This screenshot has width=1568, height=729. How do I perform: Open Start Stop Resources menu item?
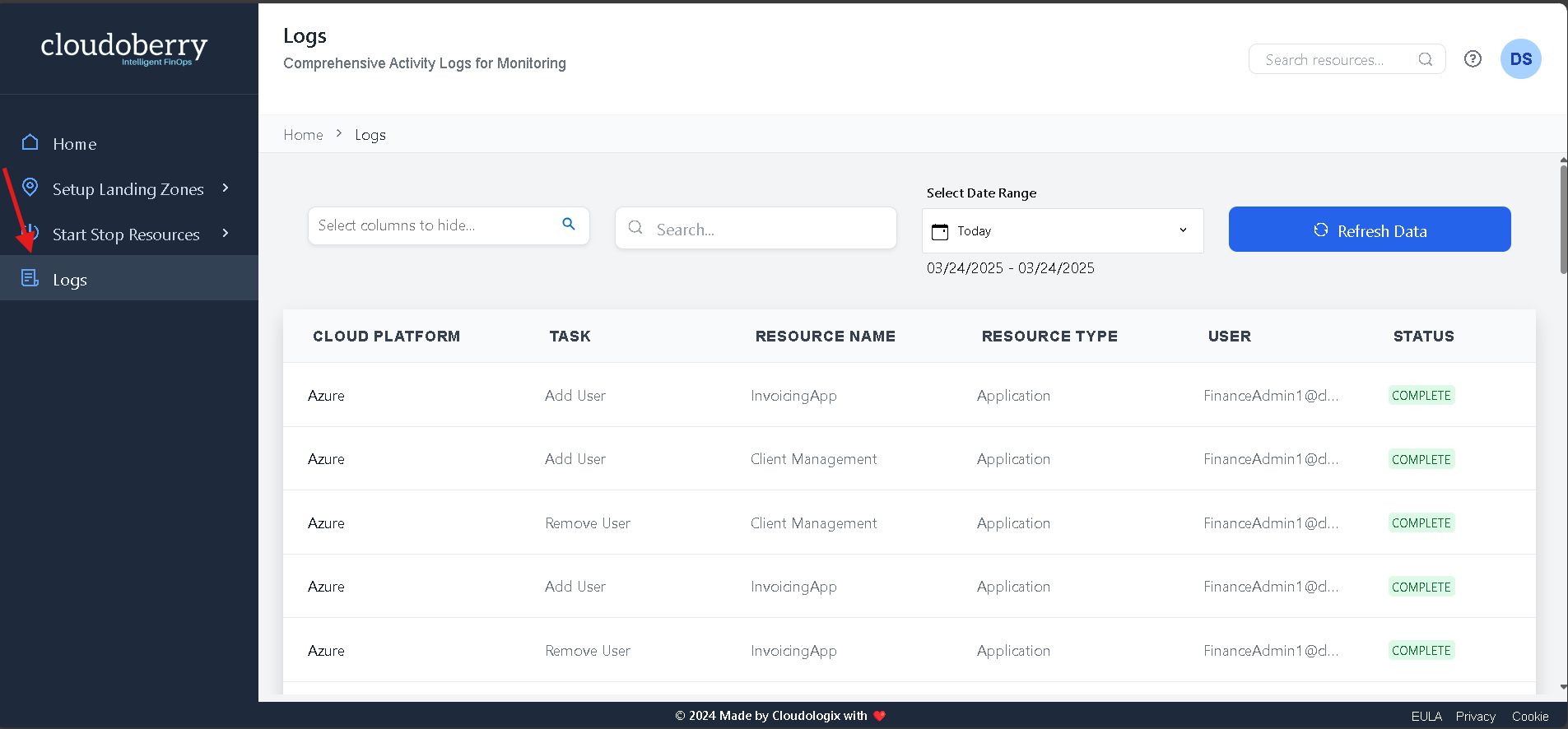tap(129, 234)
